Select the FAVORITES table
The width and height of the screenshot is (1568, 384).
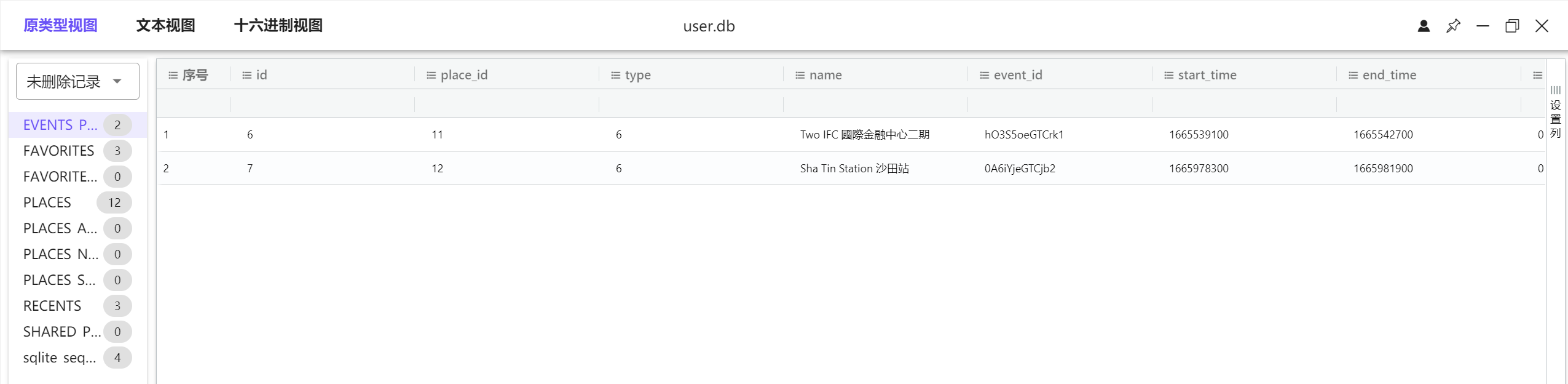click(x=59, y=151)
